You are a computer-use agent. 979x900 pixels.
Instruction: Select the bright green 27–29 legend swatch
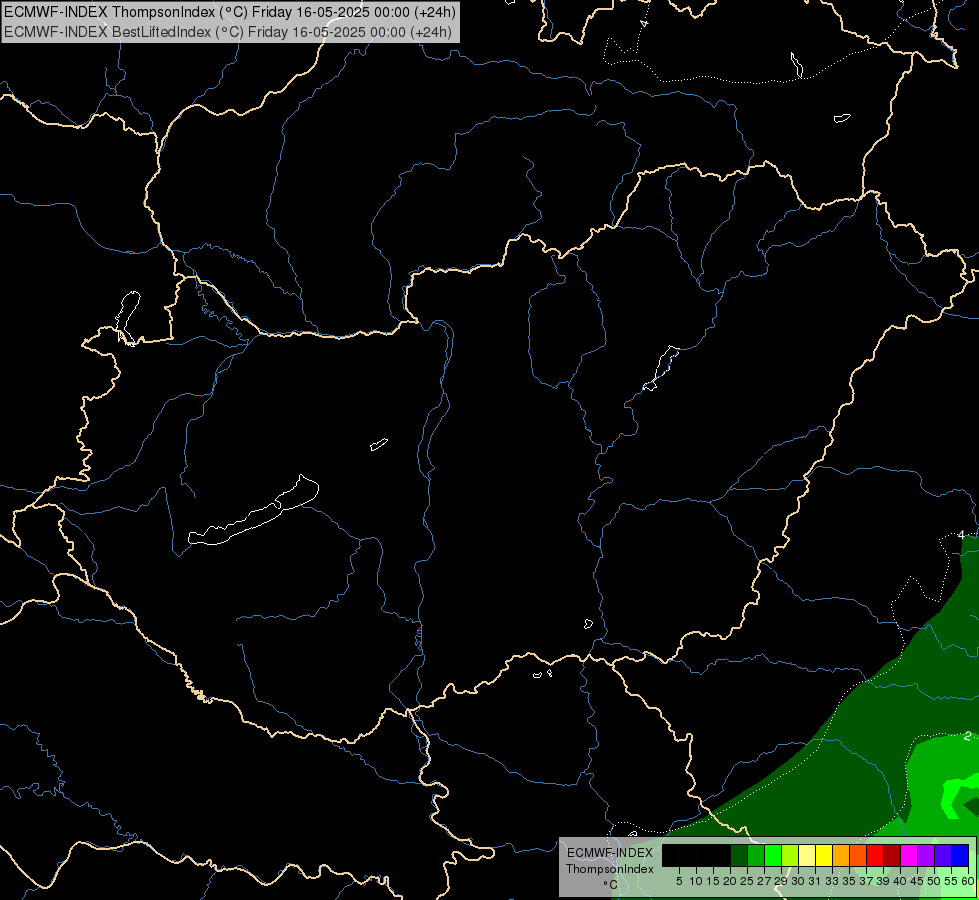click(x=773, y=855)
